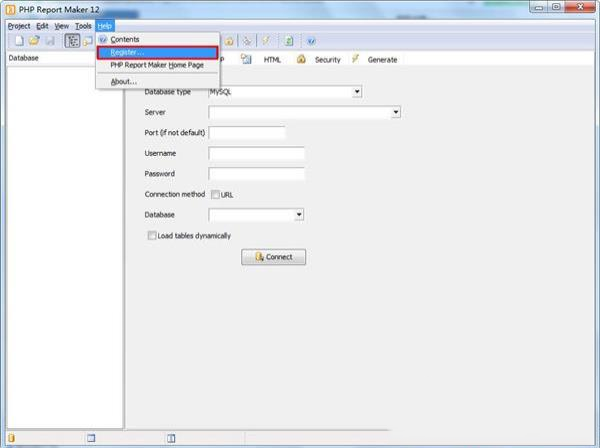Open PHP Report Maker Home Page item
The image size is (600, 448).
tap(158, 65)
